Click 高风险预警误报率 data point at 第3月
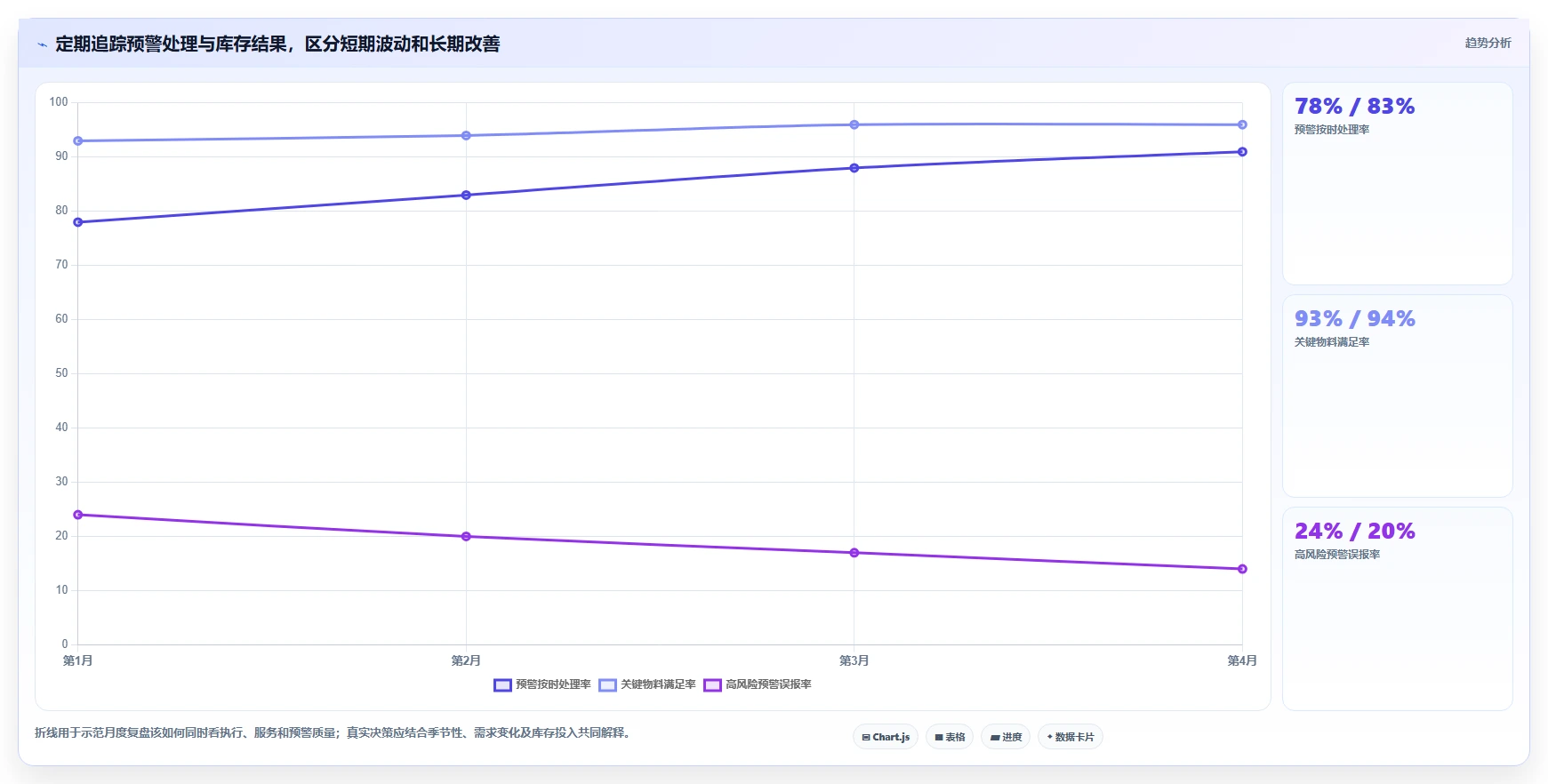Image resolution: width=1548 pixels, height=784 pixels. (854, 553)
